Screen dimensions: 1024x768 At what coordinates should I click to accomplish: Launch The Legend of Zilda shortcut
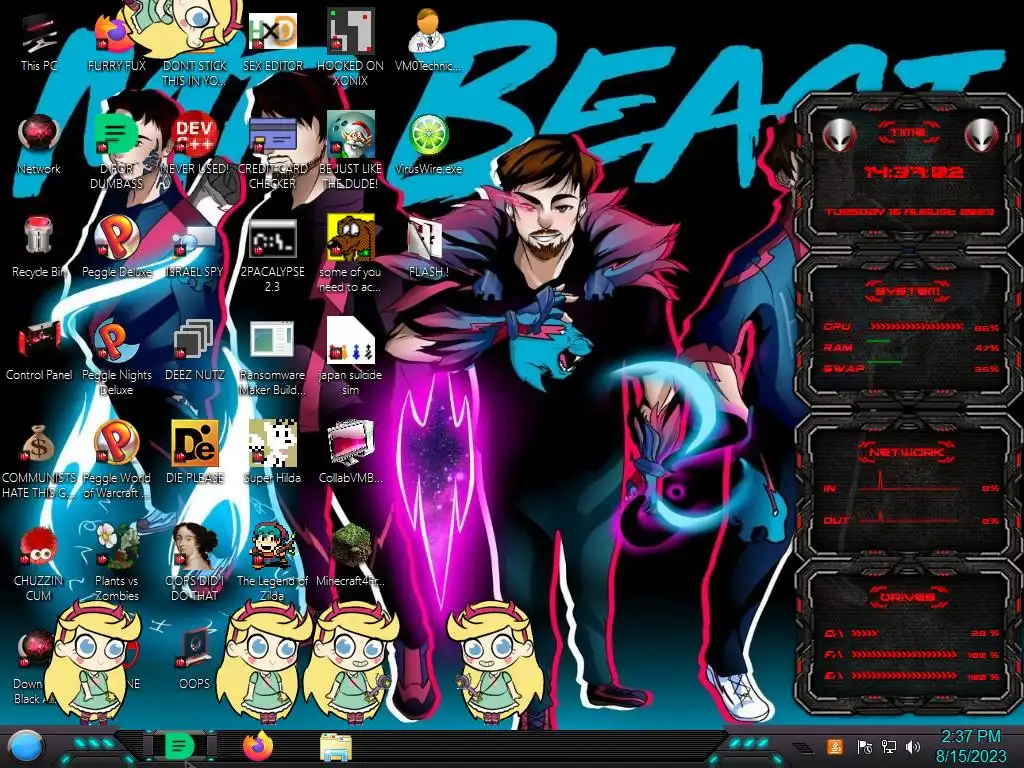[x=272, y=563]
